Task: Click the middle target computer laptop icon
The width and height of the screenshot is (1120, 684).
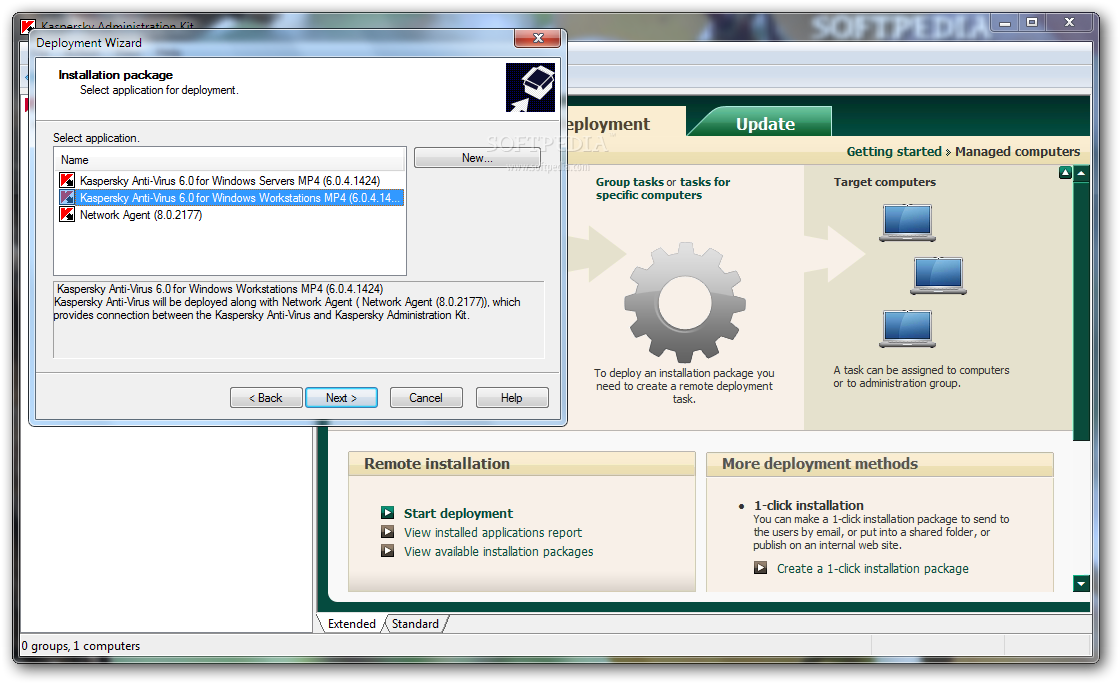Action: tap(939, 276)
